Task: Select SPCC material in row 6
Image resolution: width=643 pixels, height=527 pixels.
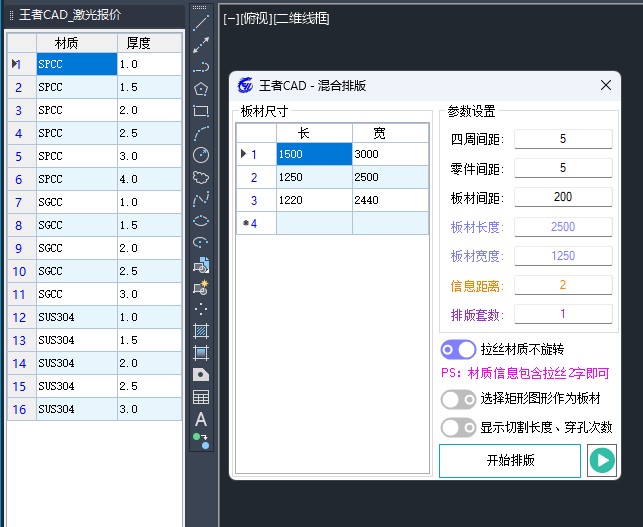Action: coord(77,179)
